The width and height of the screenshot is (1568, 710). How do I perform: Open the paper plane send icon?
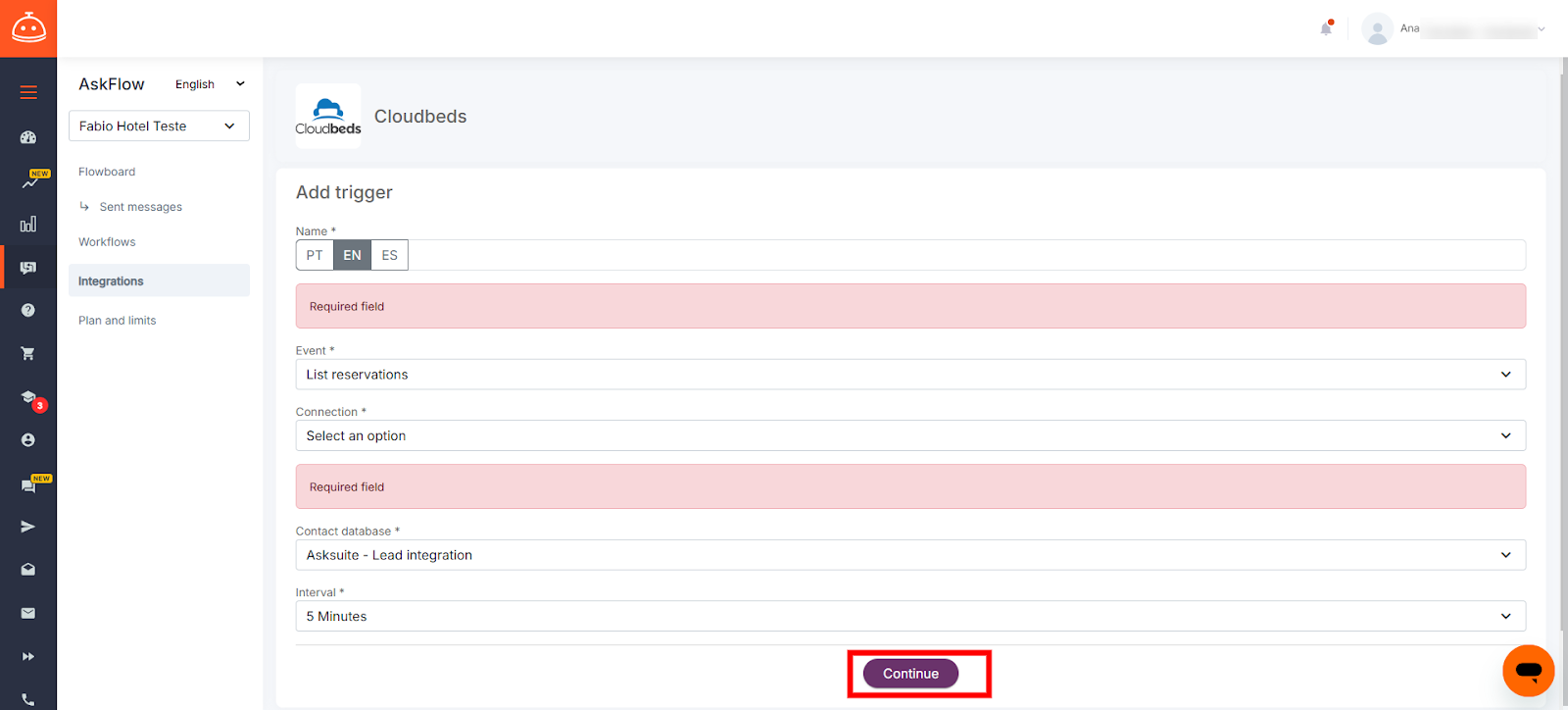pyautogui.click(x=28, y=527)
